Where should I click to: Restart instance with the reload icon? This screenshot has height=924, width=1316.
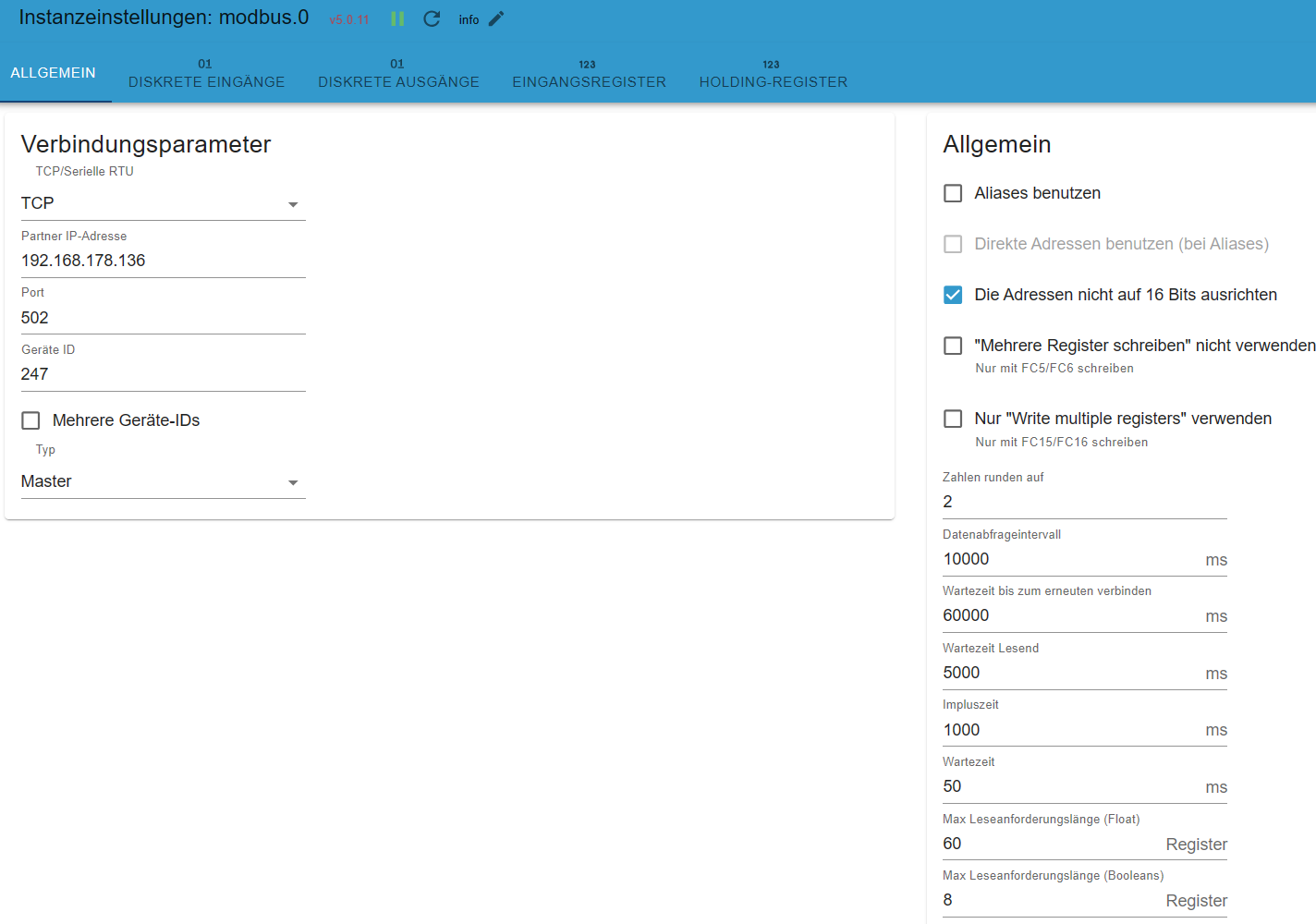(x=432, y=19)
